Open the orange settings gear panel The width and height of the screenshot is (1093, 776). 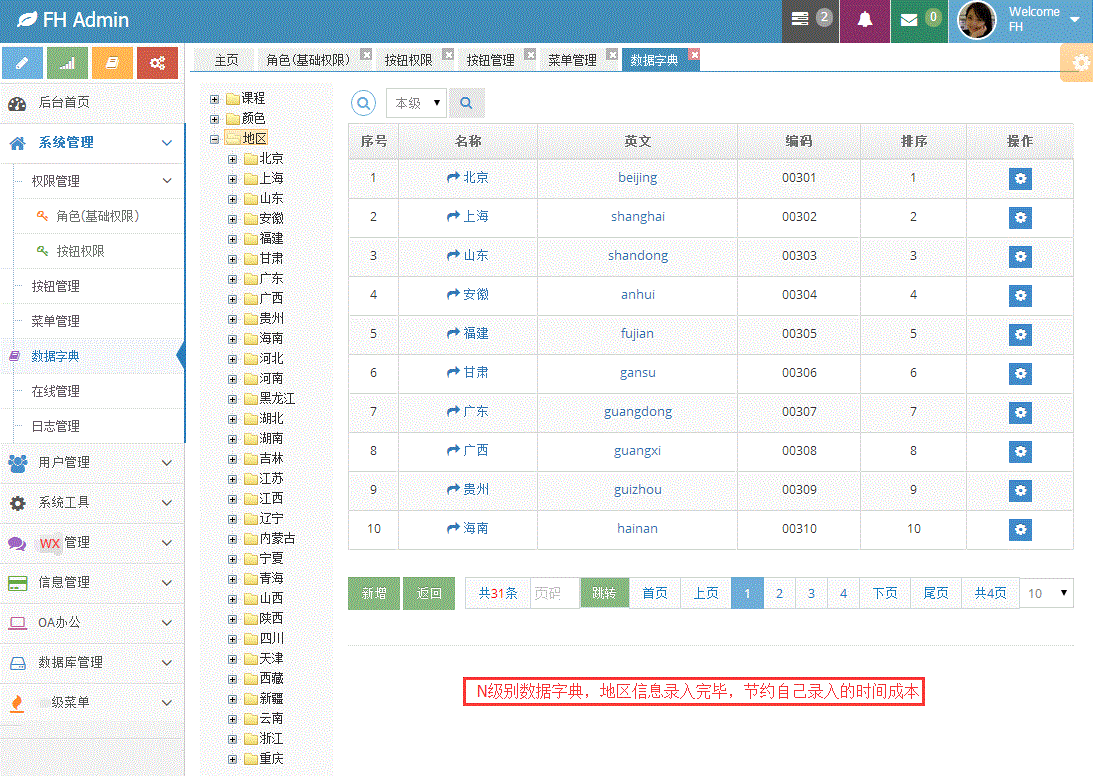click(1077, 63)
